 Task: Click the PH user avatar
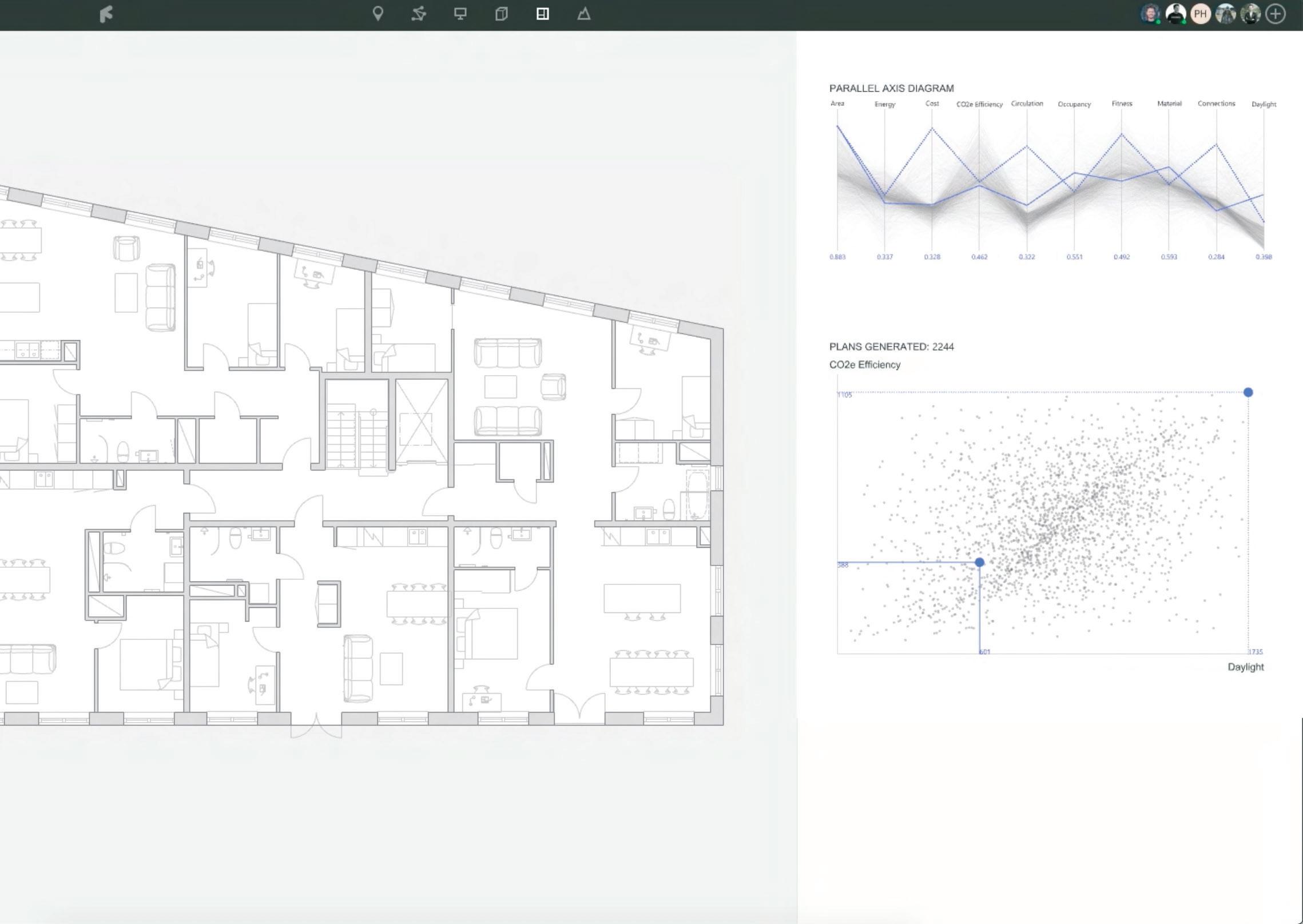1200,14
